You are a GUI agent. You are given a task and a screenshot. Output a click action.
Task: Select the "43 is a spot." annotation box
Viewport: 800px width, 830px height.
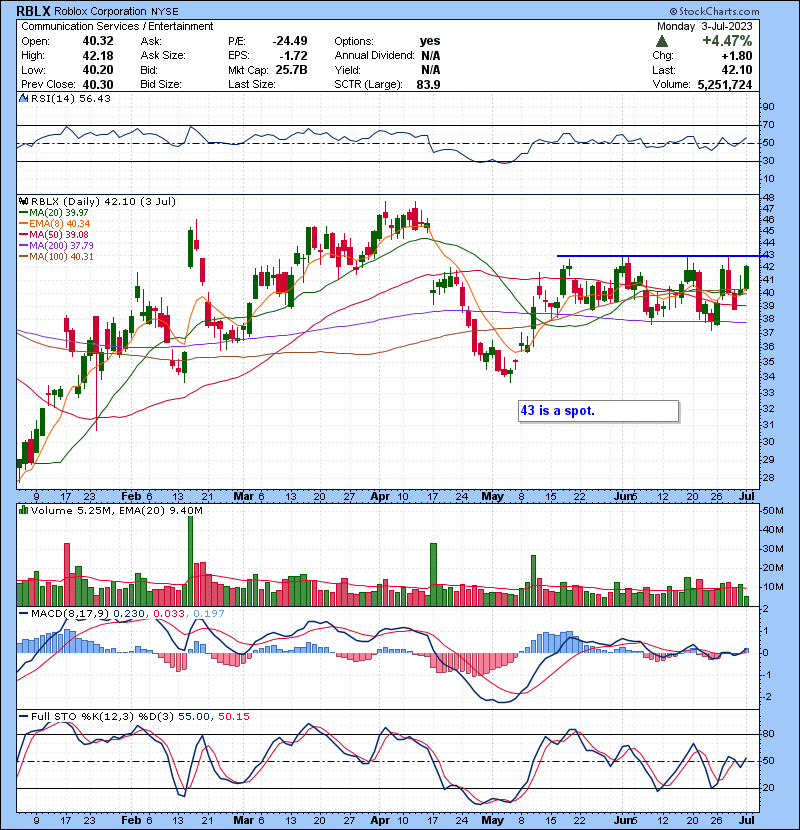click(x=598, y=410)
